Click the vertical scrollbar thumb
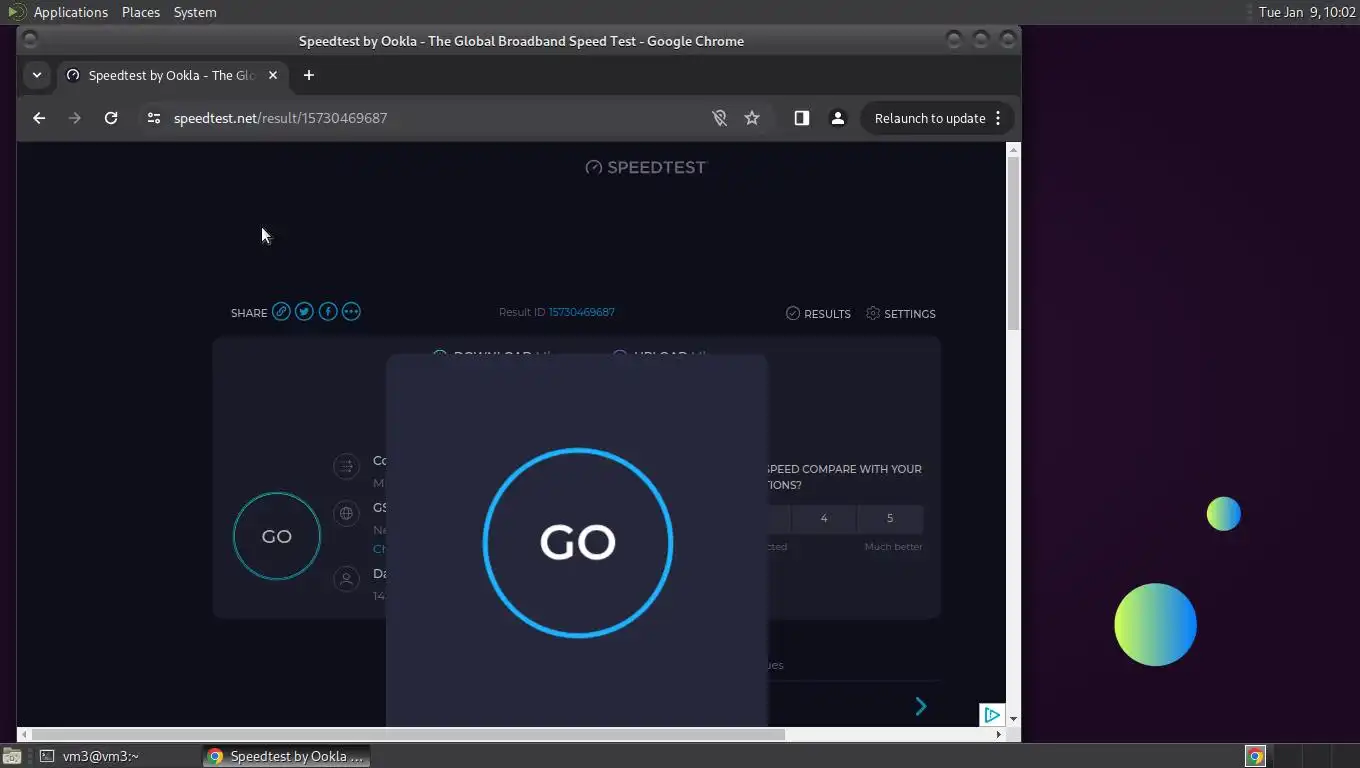1360x768 pixels. coord(1013,244)
